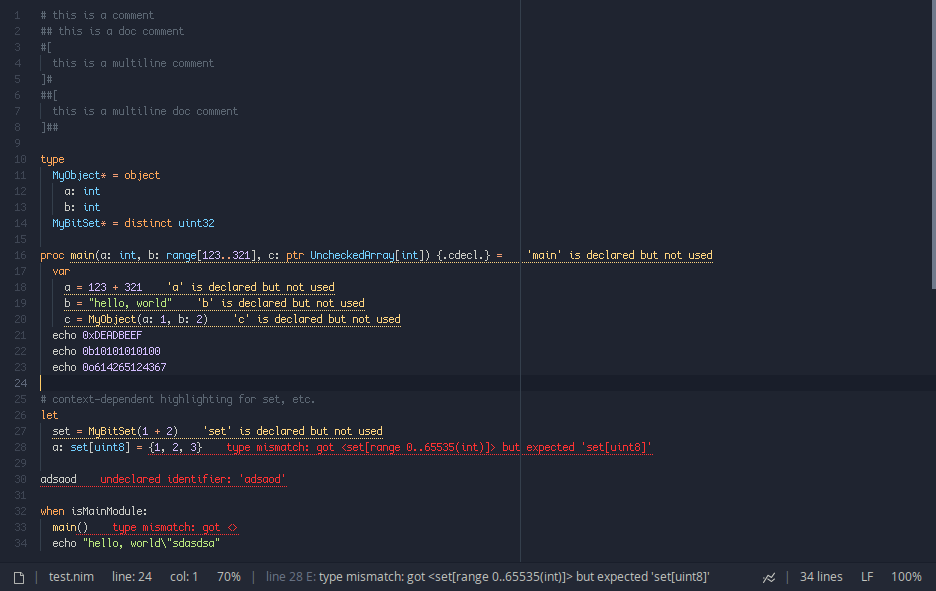Click line number 16 in the gutter

pos(20,255)
